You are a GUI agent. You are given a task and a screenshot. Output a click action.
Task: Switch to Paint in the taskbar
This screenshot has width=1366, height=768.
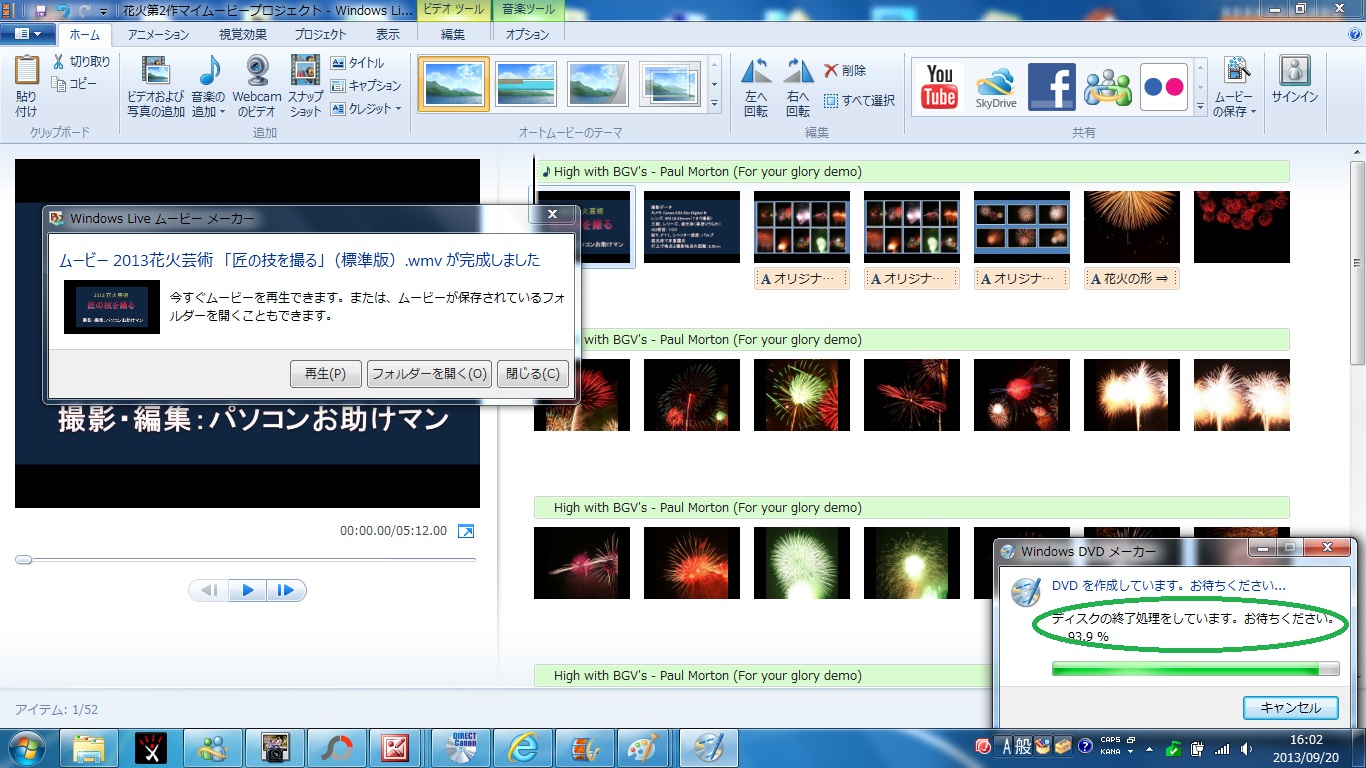point(643,748)
